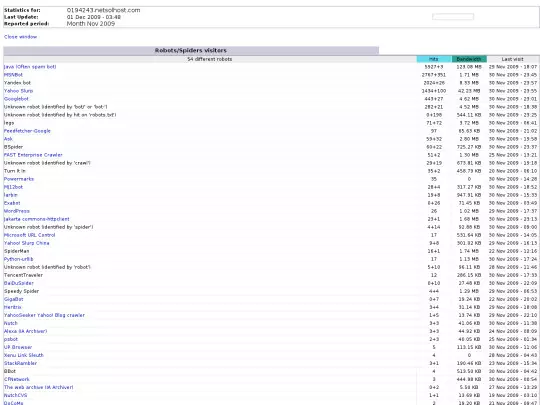Screen dimensions: 540x405
Task: Select the Turn It In row name
Action: [14, 171]
